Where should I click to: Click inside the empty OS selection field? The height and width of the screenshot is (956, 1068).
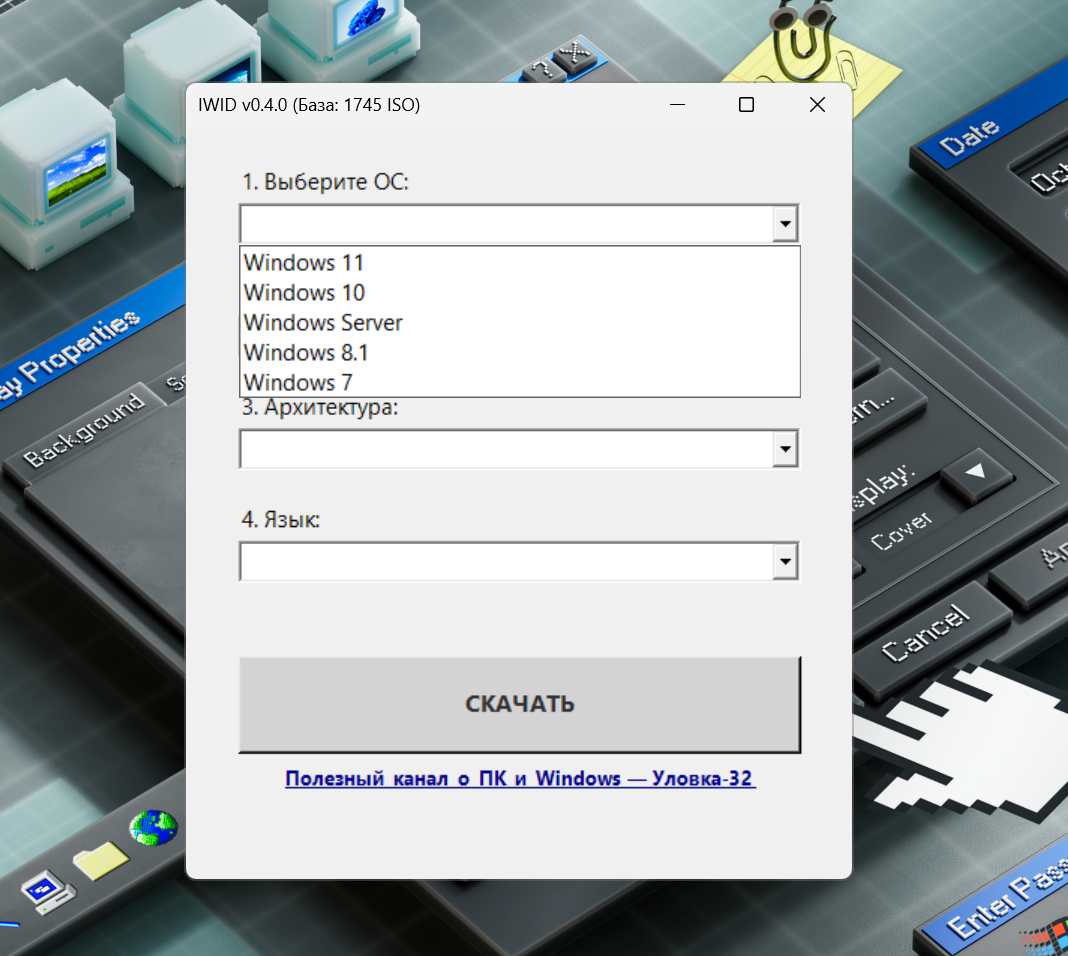point(500,223)
